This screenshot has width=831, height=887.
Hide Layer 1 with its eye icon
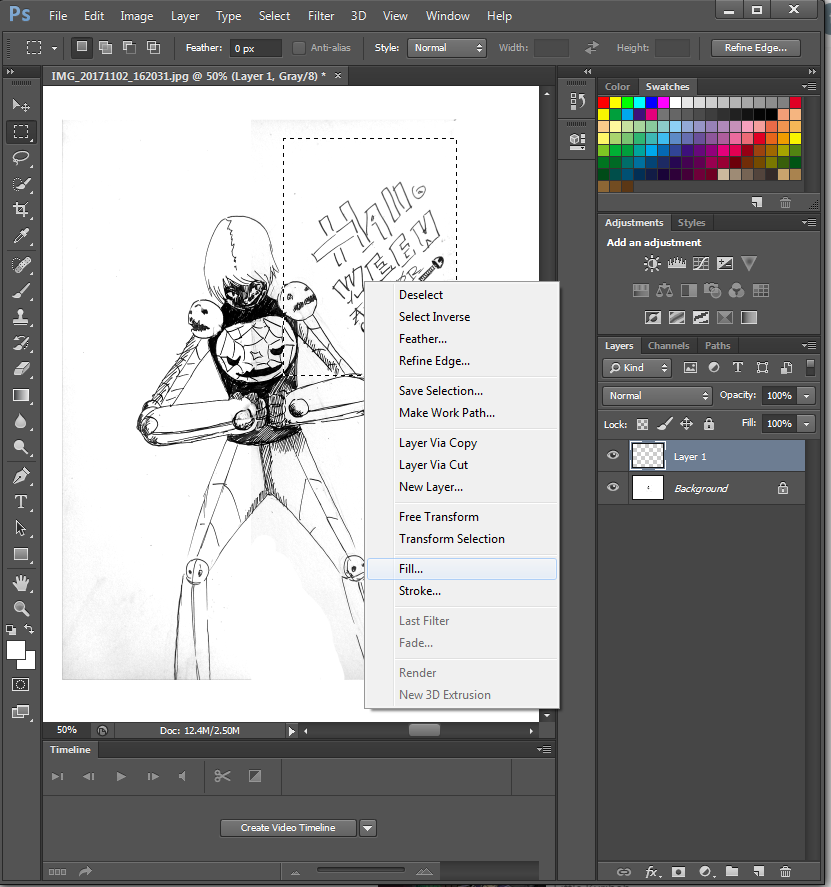pos(613,456)
